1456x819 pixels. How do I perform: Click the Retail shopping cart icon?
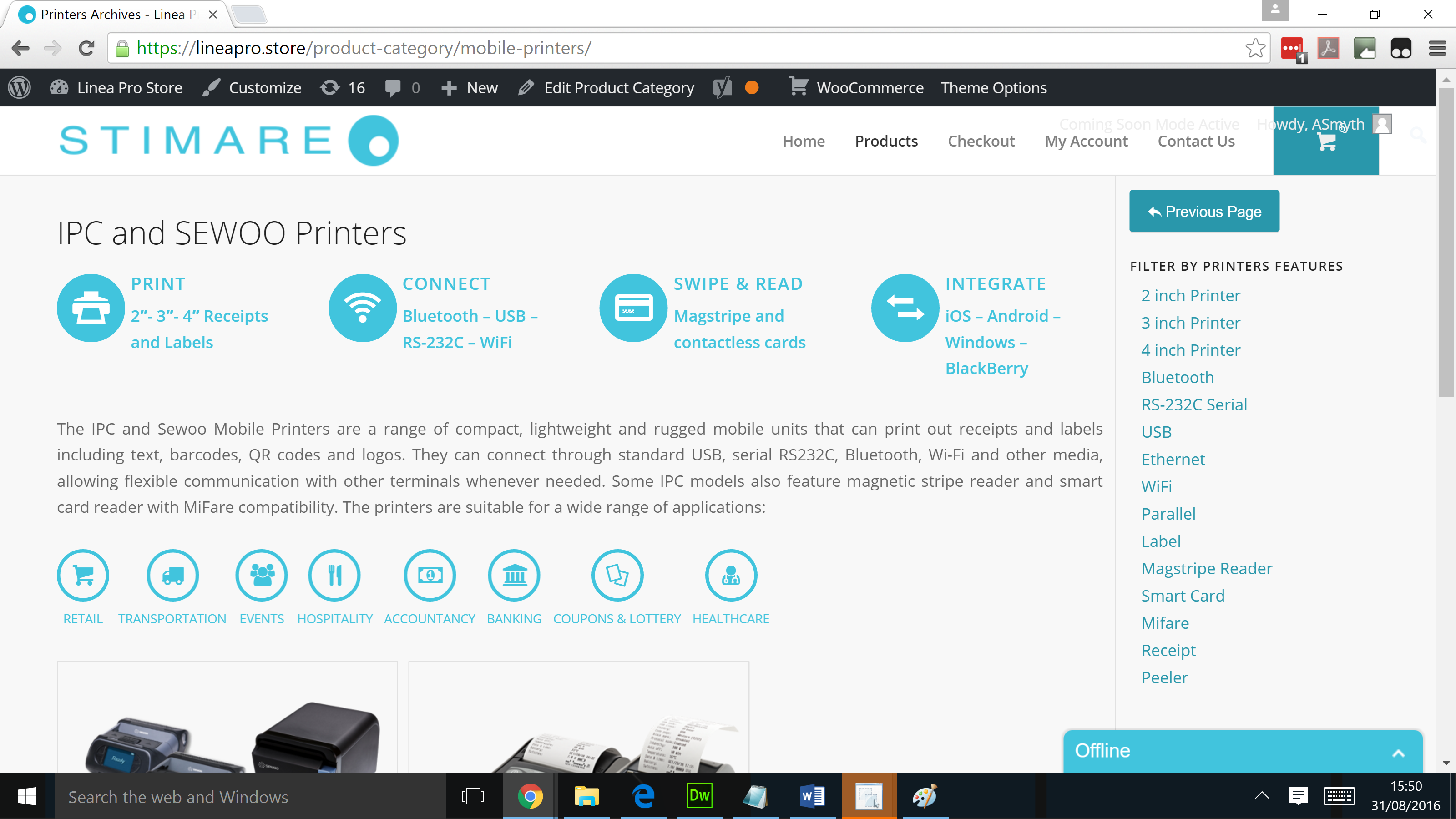pos(83,576)
